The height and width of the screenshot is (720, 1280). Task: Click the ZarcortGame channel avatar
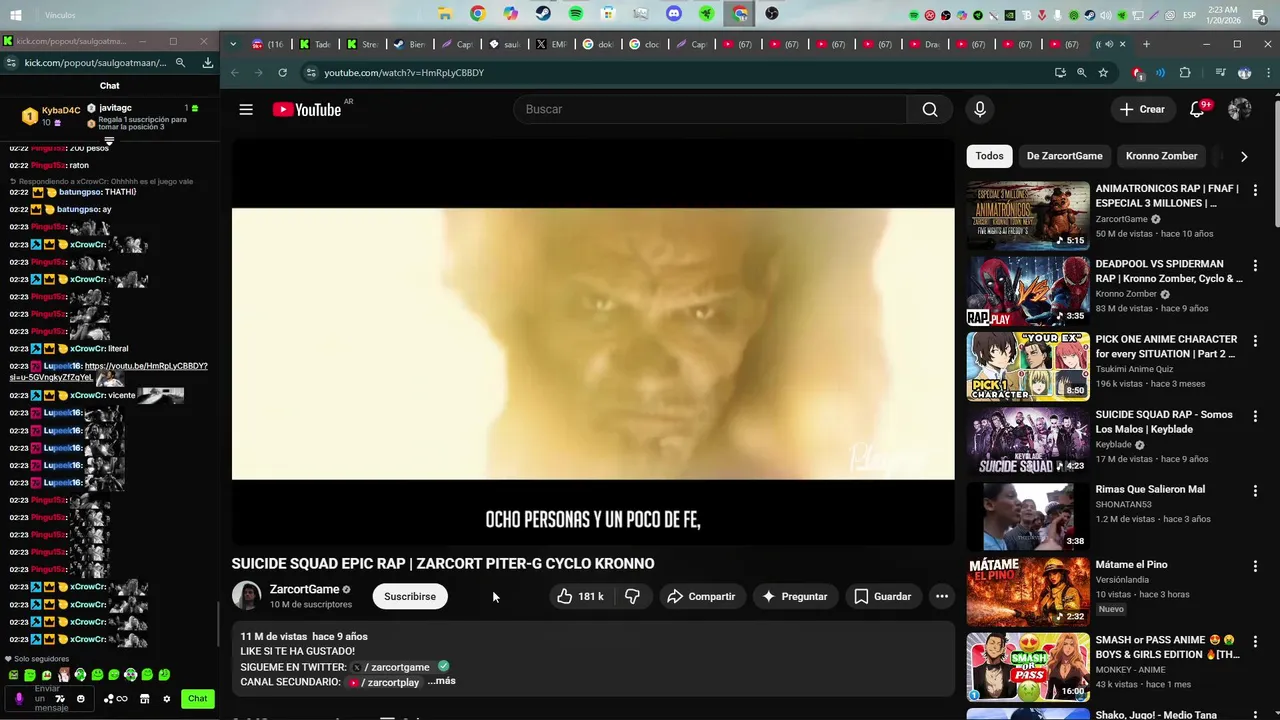coord(246,596)
